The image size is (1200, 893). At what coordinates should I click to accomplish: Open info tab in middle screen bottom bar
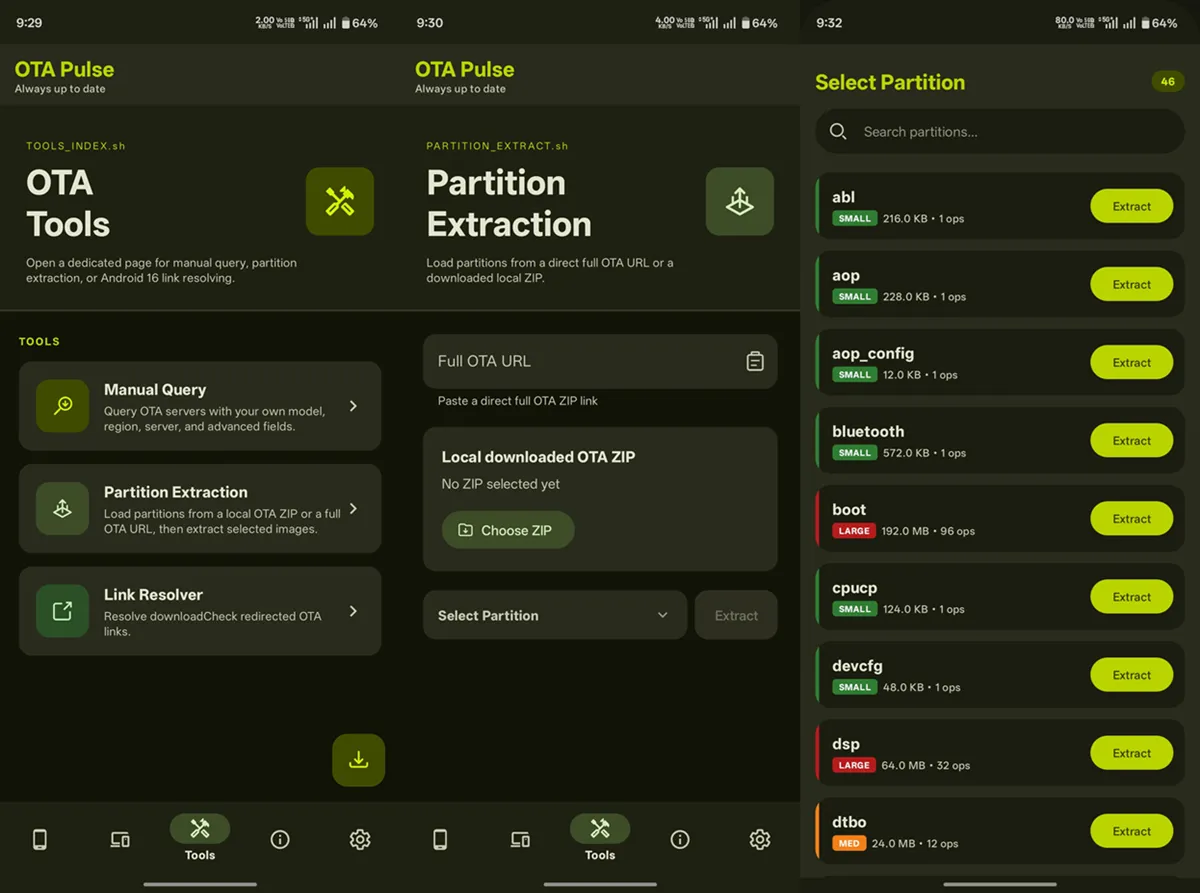[680, 840]
